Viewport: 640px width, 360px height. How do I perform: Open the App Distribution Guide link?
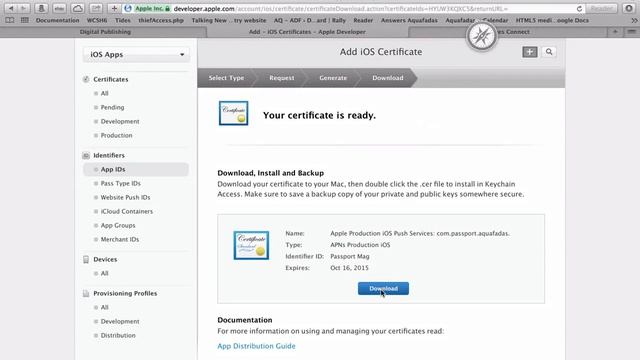pos(256,346)
